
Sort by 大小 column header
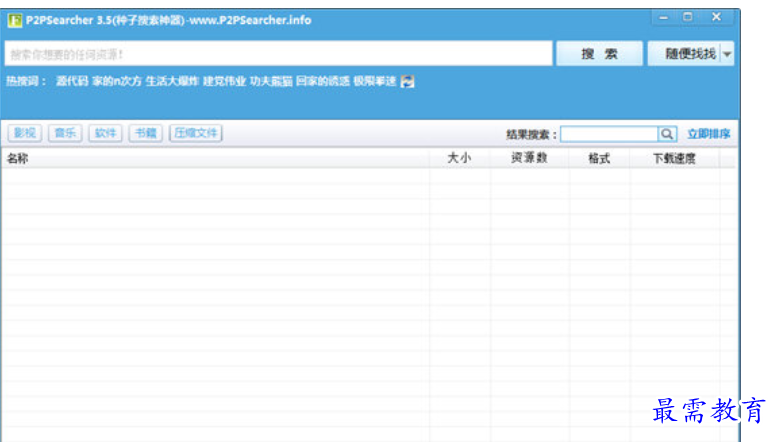(x=459, y=158)
